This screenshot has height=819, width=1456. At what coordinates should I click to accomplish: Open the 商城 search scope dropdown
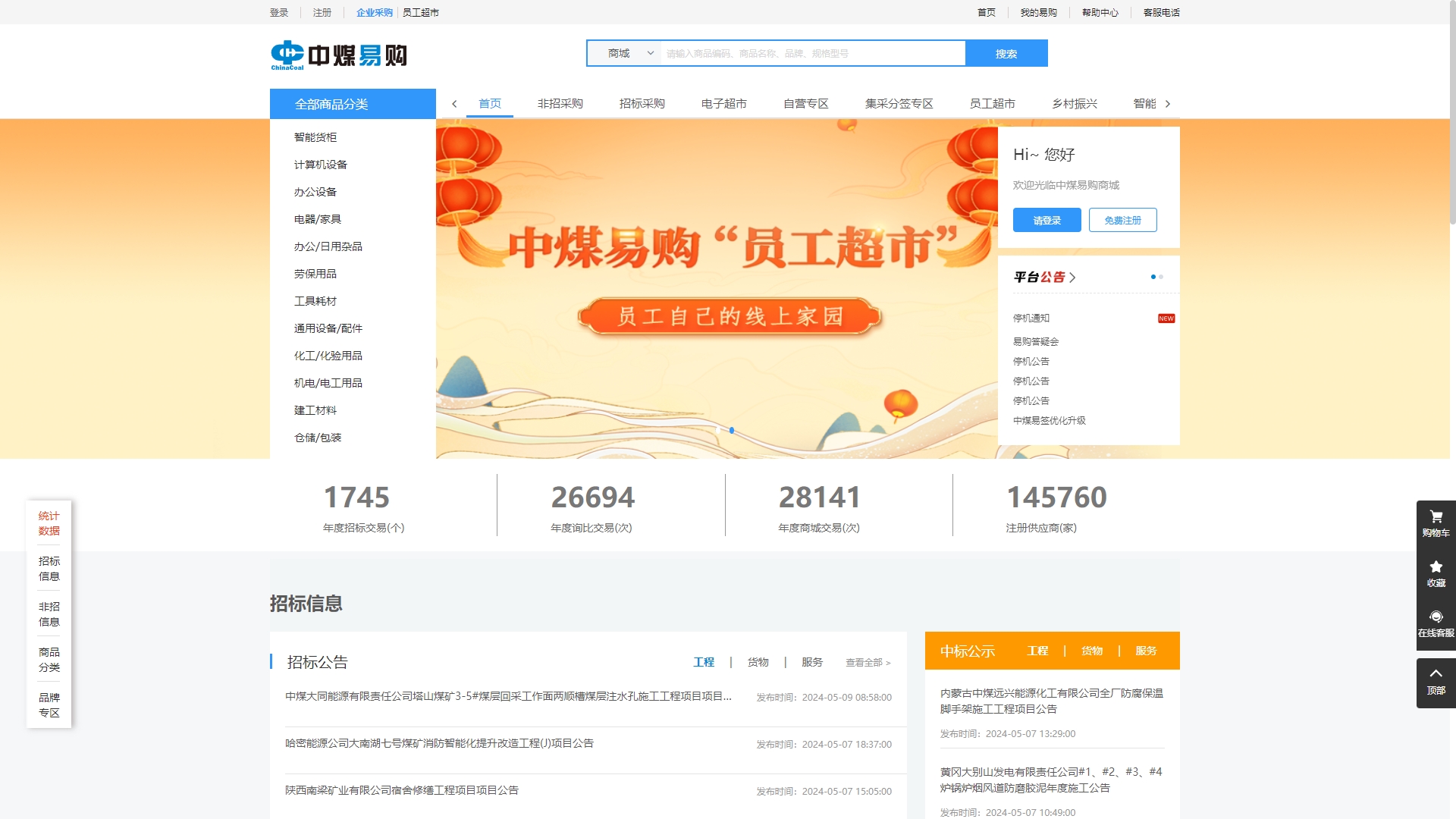coord(624,53)
